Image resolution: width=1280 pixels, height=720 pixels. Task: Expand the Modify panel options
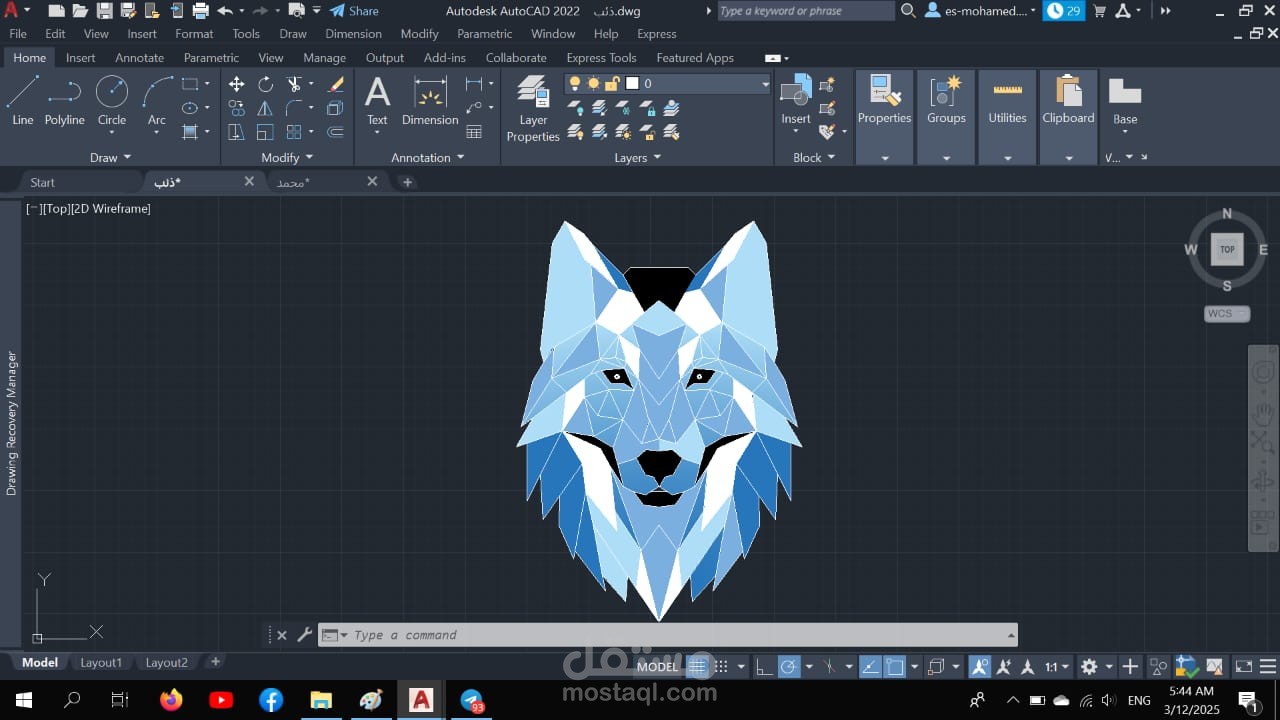[287, 157]
